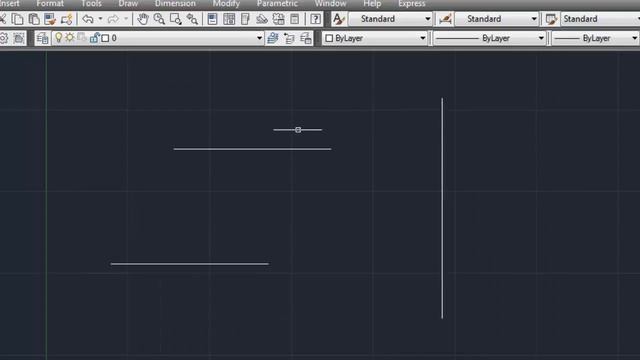Image resolution: width=640 pixels, height=360 pixels.
Task: Open the Layer States Manager icon
Action: click(306, 38)
